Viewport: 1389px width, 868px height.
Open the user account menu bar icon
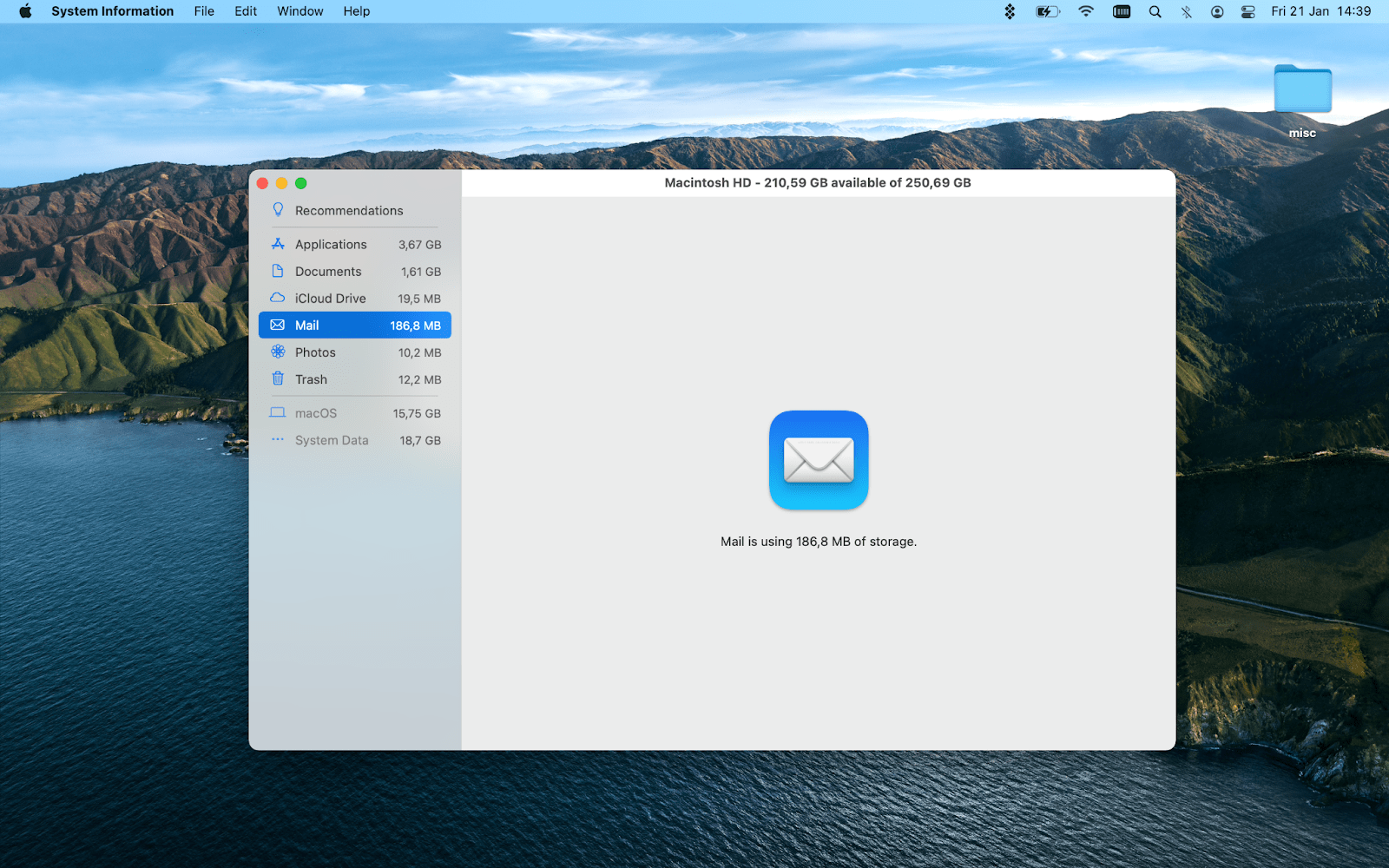click(1217, 11)
